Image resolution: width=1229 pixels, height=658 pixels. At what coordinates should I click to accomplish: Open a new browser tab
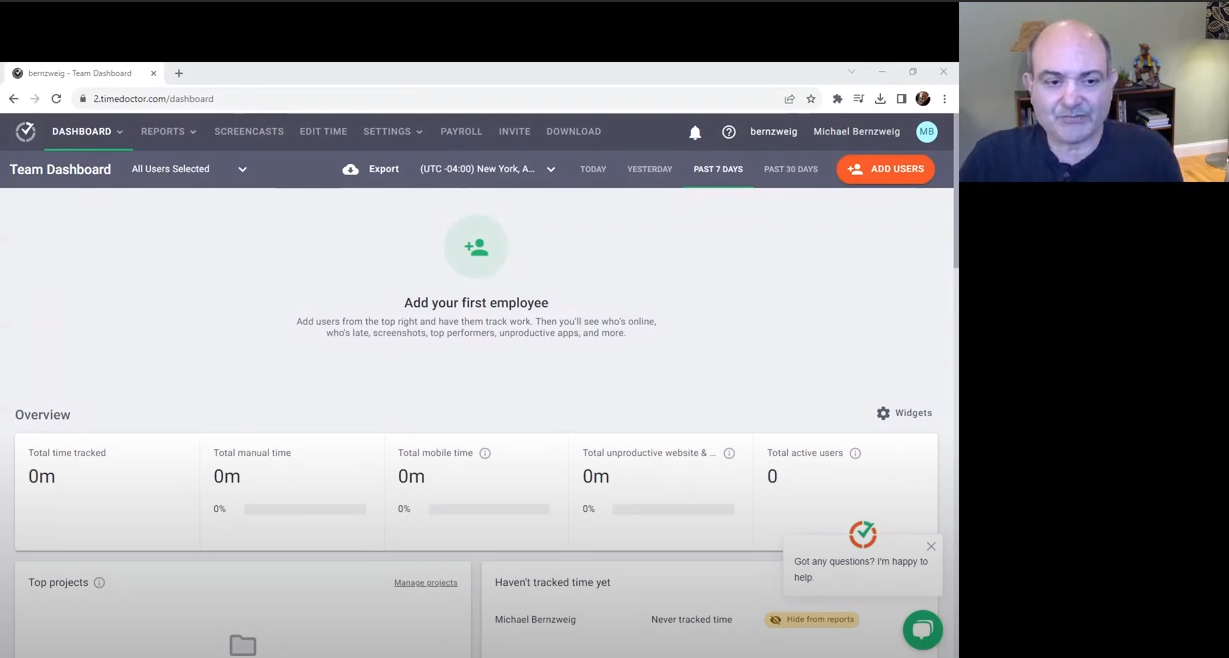tap(179, 73)
